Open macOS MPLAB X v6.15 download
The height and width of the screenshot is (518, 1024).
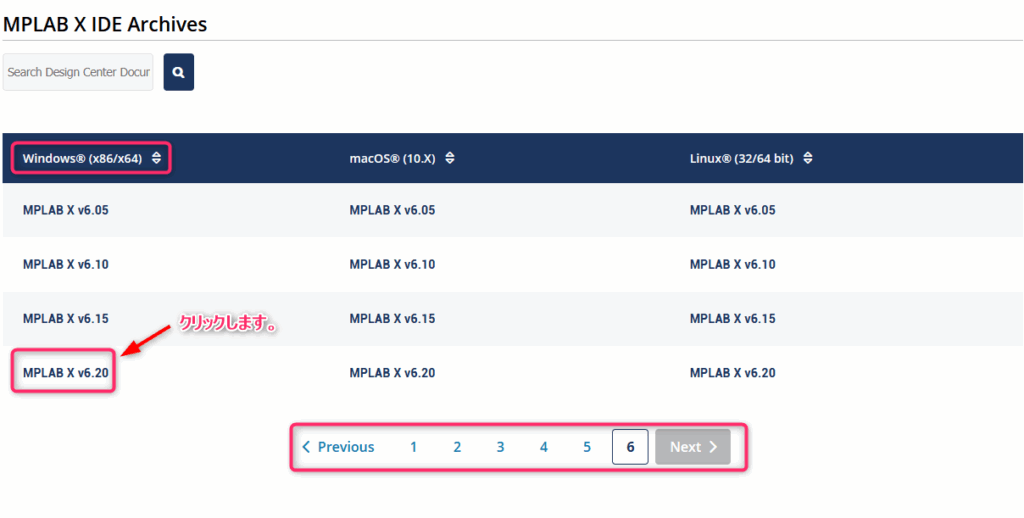[x=392, y=319]
